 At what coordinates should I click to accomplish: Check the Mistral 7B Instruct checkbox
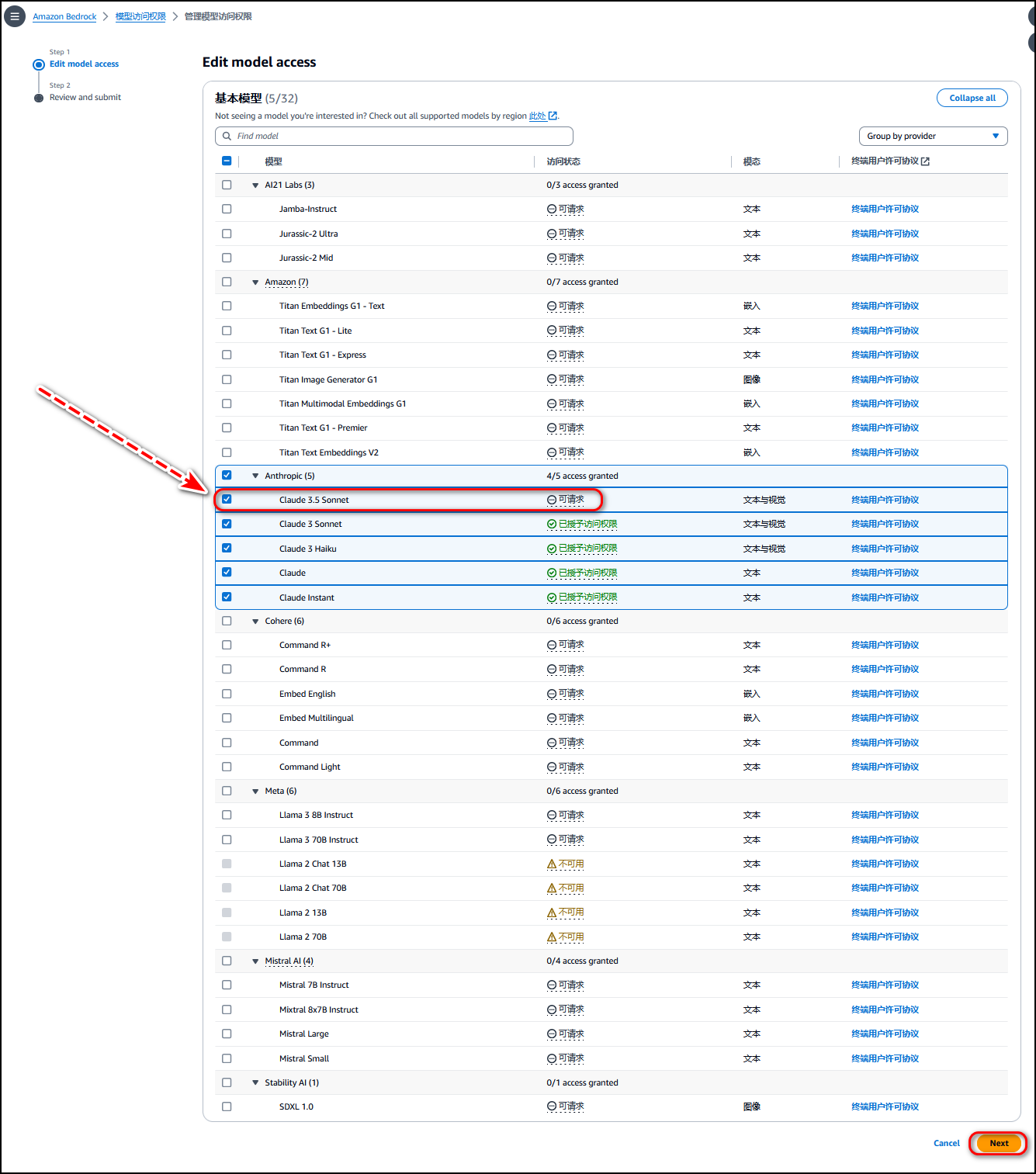coord(227,985)
